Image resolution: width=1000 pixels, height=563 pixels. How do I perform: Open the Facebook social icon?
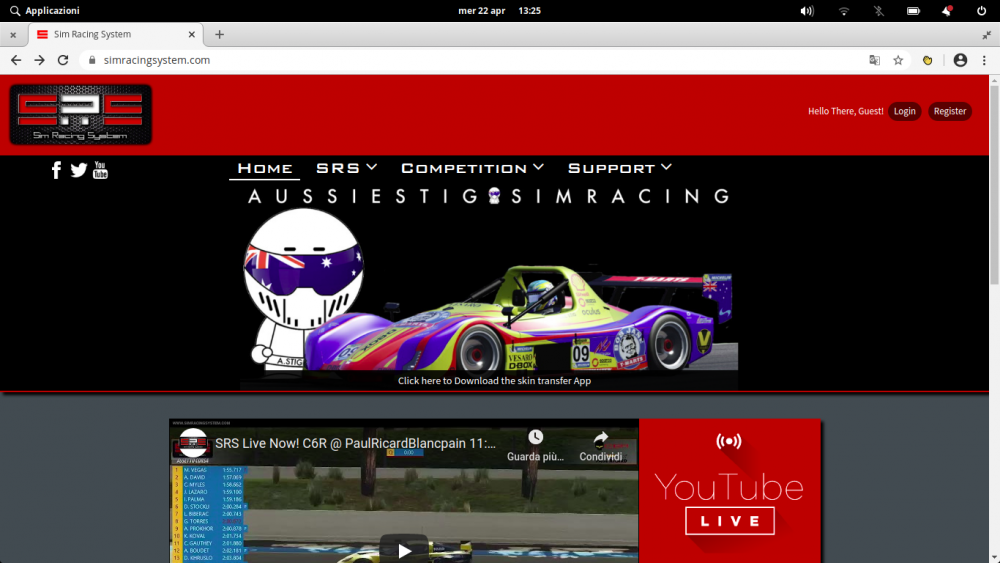point(56,170)
